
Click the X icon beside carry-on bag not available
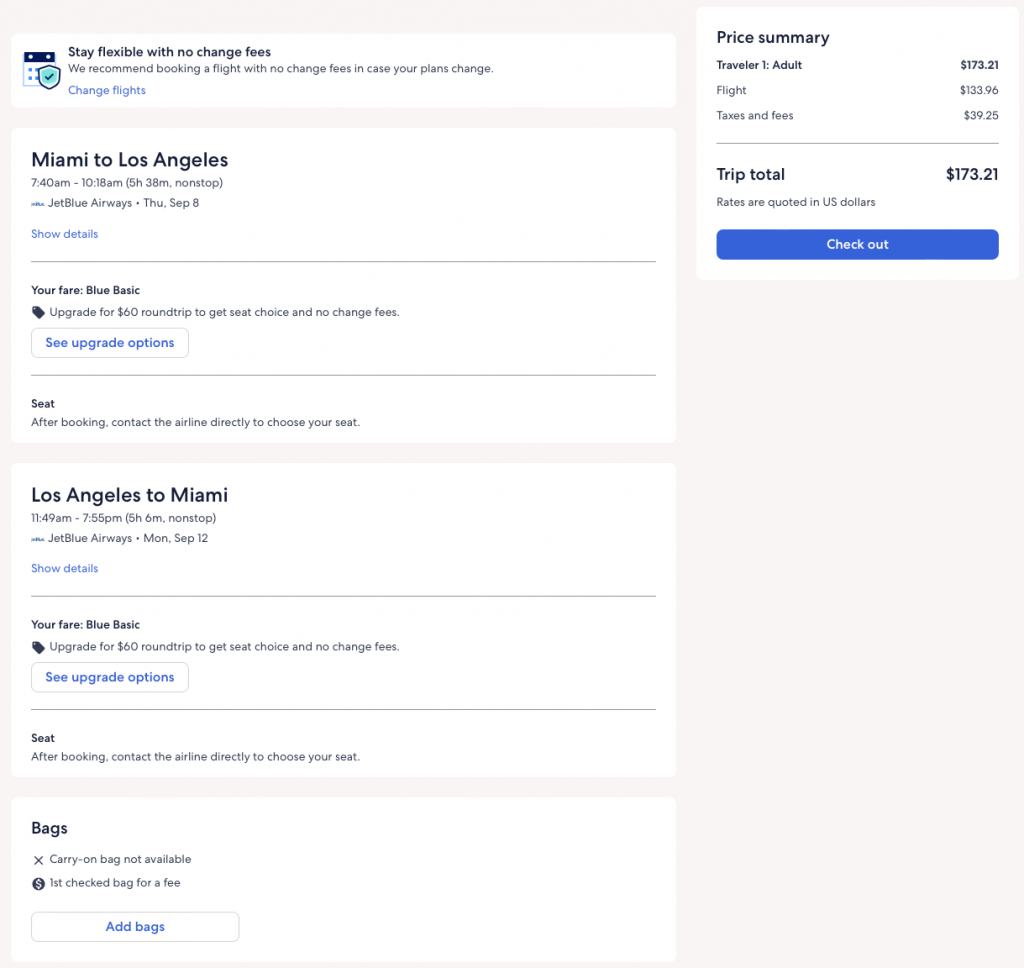[38, 860]
